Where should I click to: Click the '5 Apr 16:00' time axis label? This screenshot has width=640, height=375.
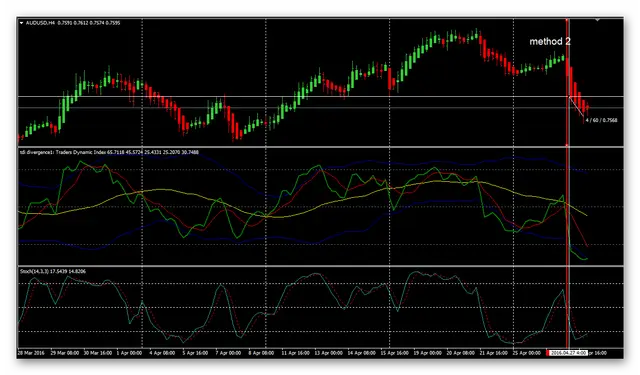tap(196, 353)
